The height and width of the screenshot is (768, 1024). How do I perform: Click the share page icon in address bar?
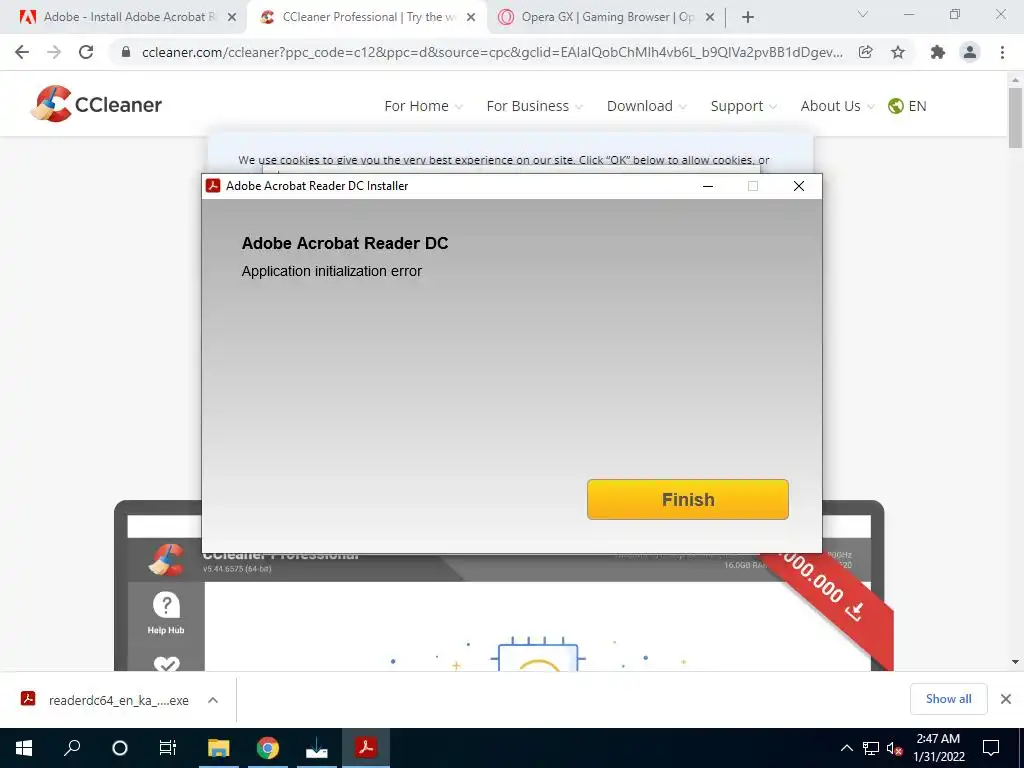865,52
